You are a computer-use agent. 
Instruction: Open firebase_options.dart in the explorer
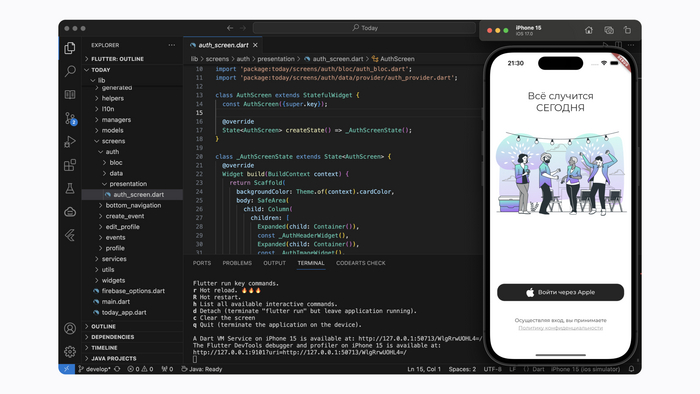click(x=133, y=291)
